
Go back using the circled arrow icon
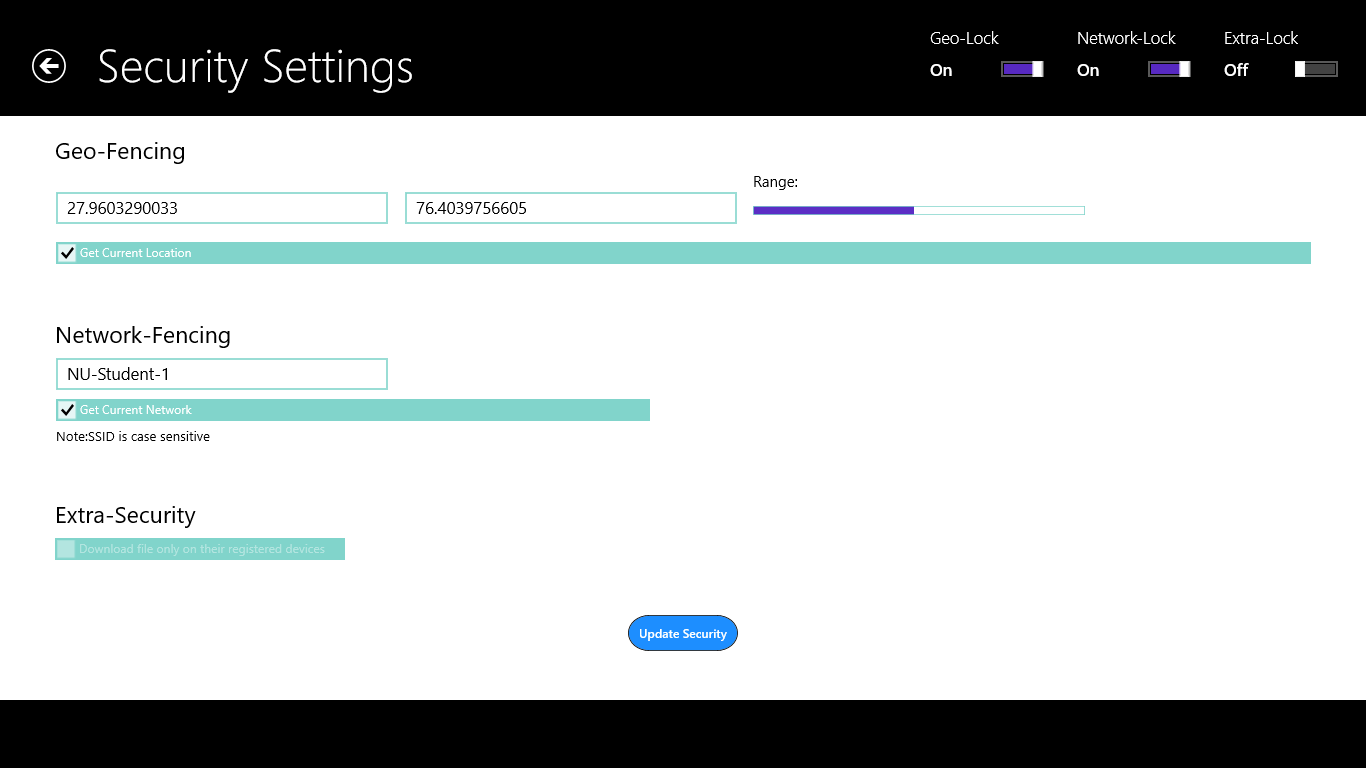(49, 66)
